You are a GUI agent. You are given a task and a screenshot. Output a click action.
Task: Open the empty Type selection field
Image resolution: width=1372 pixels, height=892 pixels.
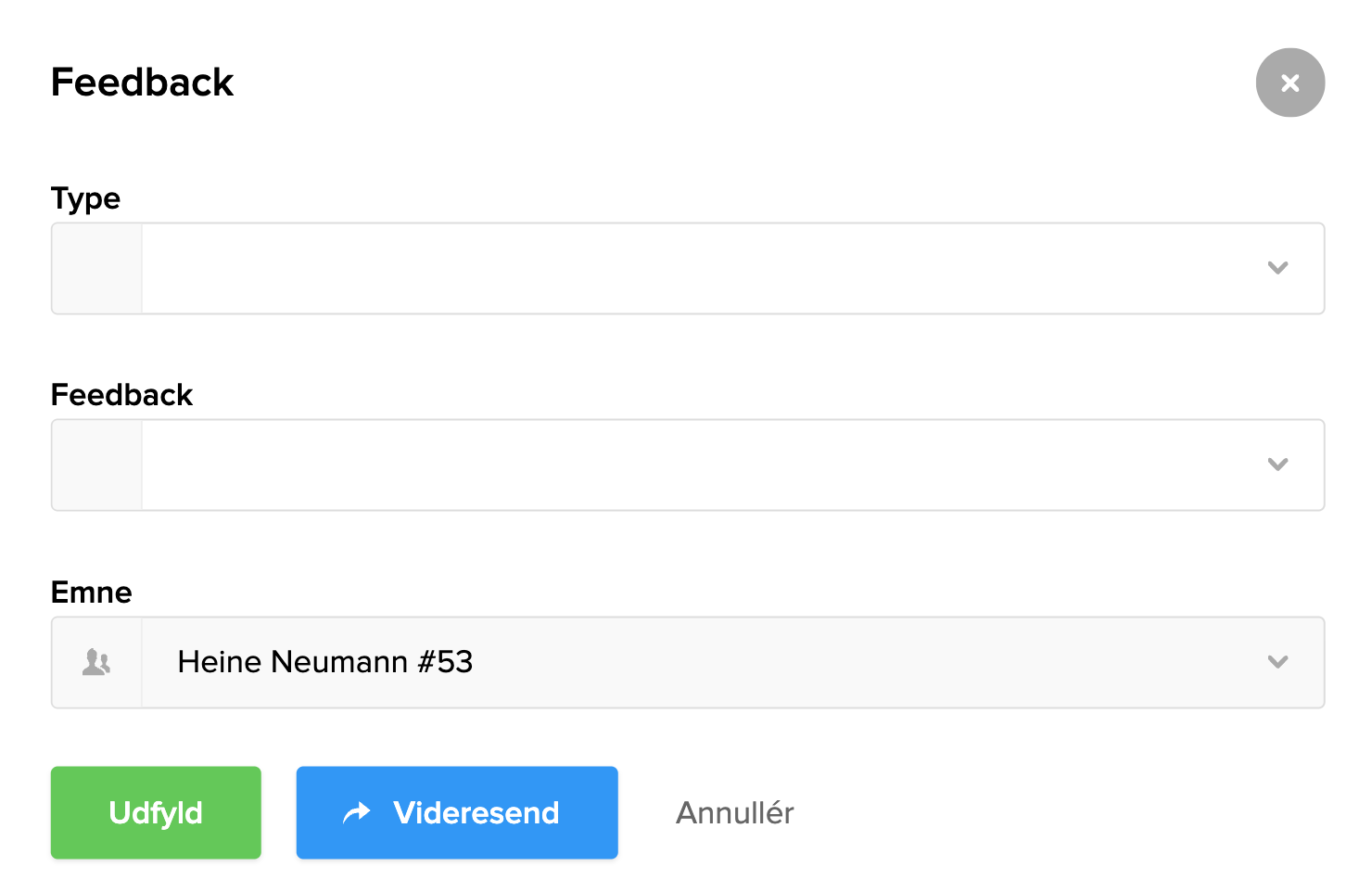(695, 268)
